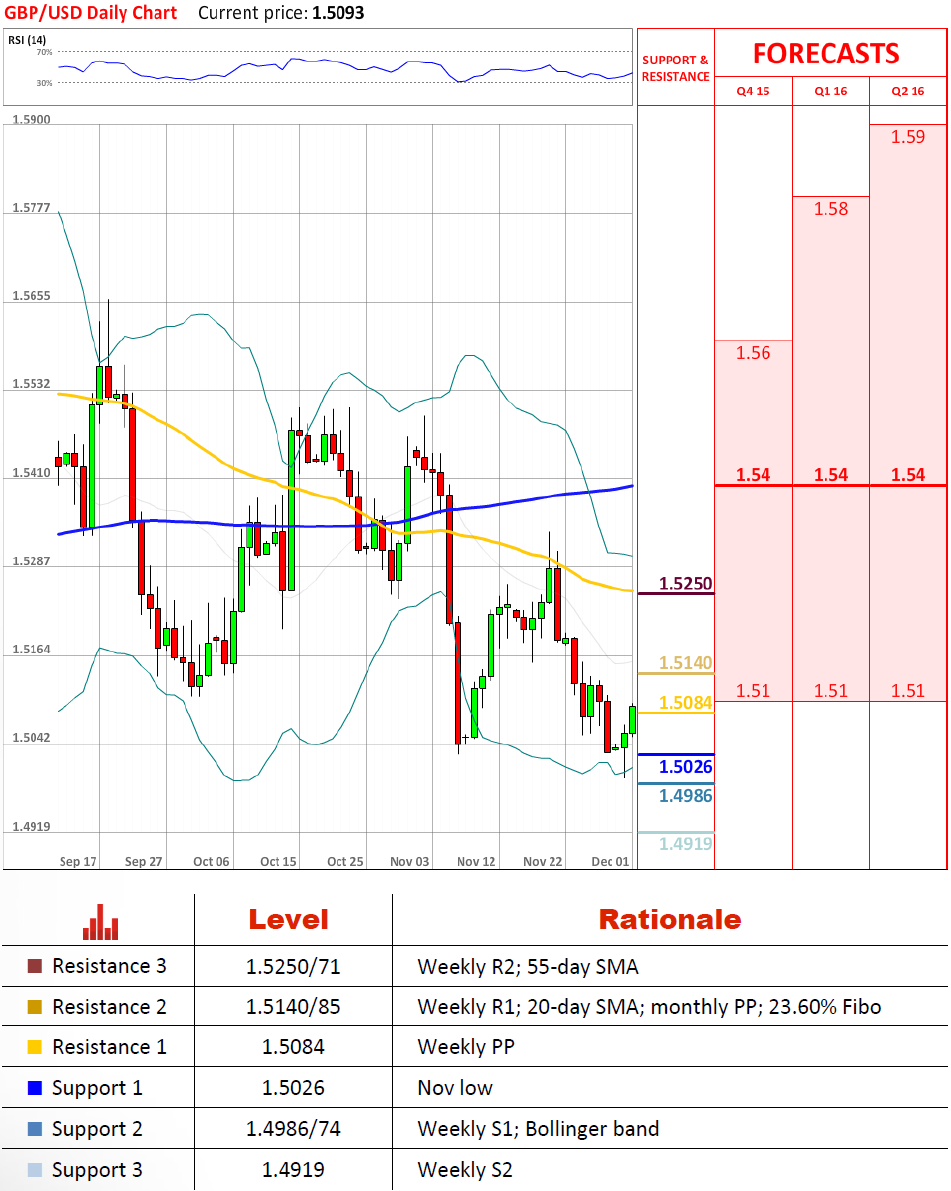Click the RSI 70% threshold label
951x1191 pixels.
44,52
